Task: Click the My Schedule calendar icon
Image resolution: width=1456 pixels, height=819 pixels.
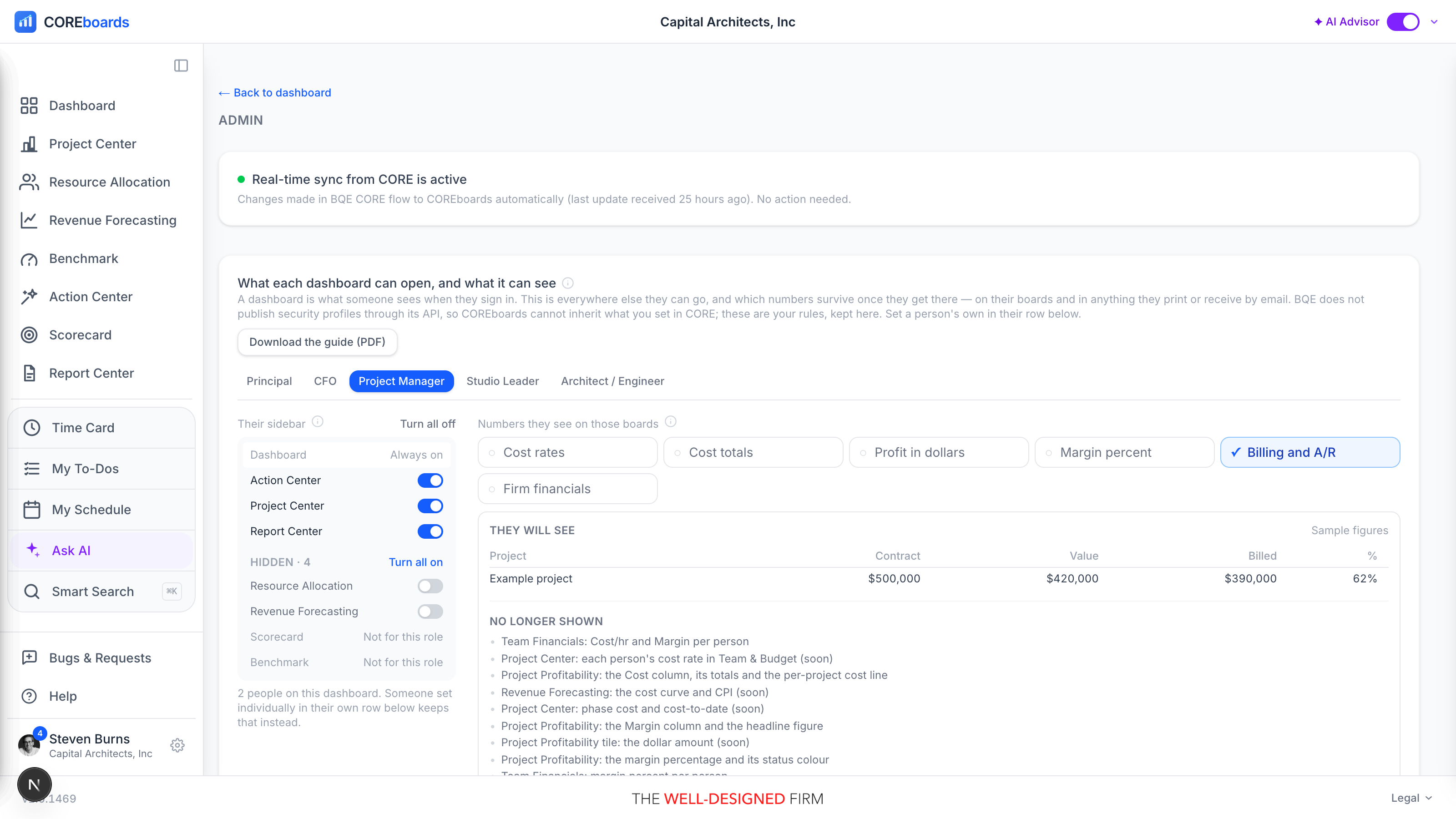Action: point(32,510)
